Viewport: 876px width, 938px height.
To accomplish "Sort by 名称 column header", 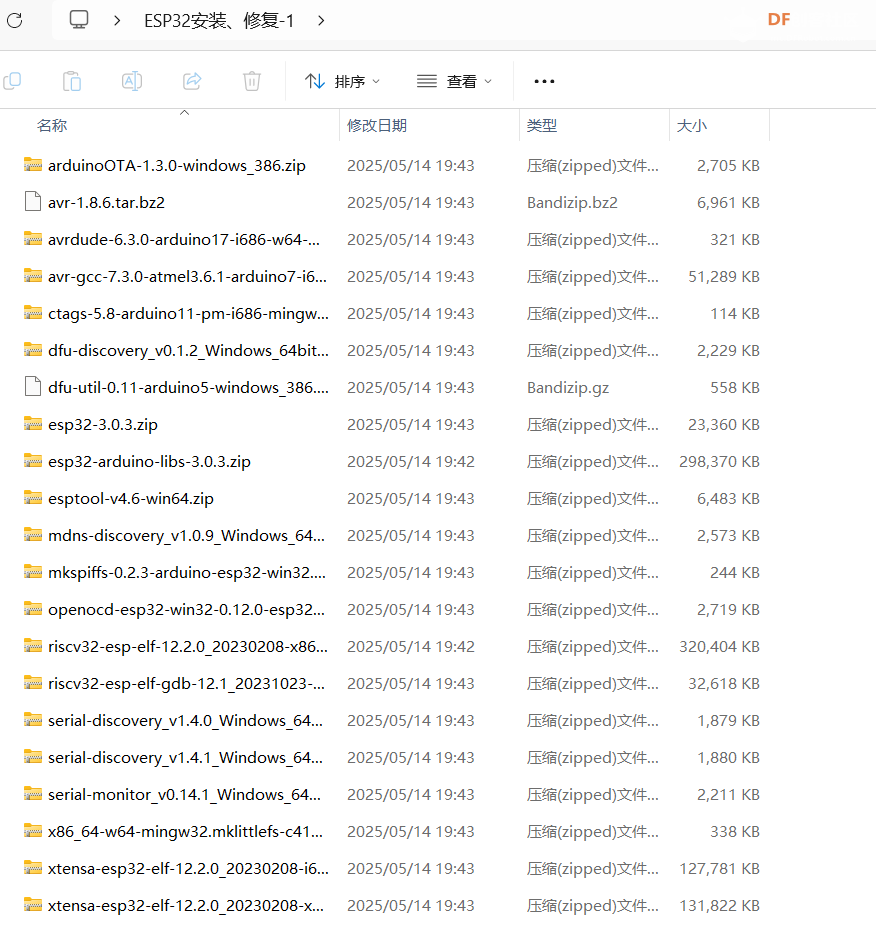I will (51, 126).
